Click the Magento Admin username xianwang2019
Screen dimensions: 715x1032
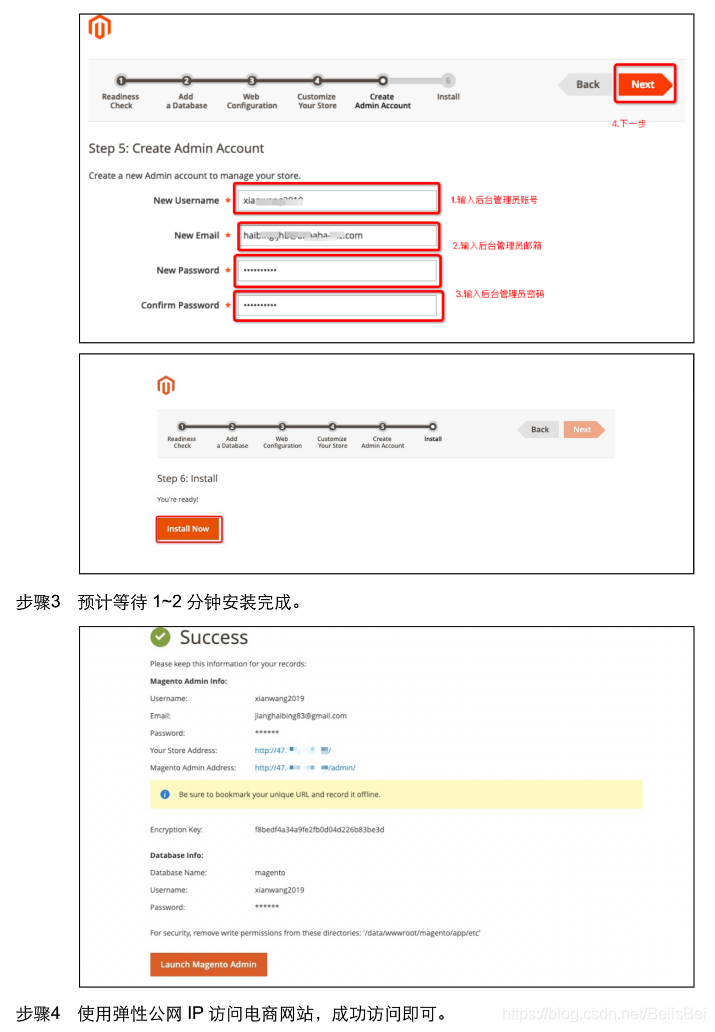[x=279, y=698]
